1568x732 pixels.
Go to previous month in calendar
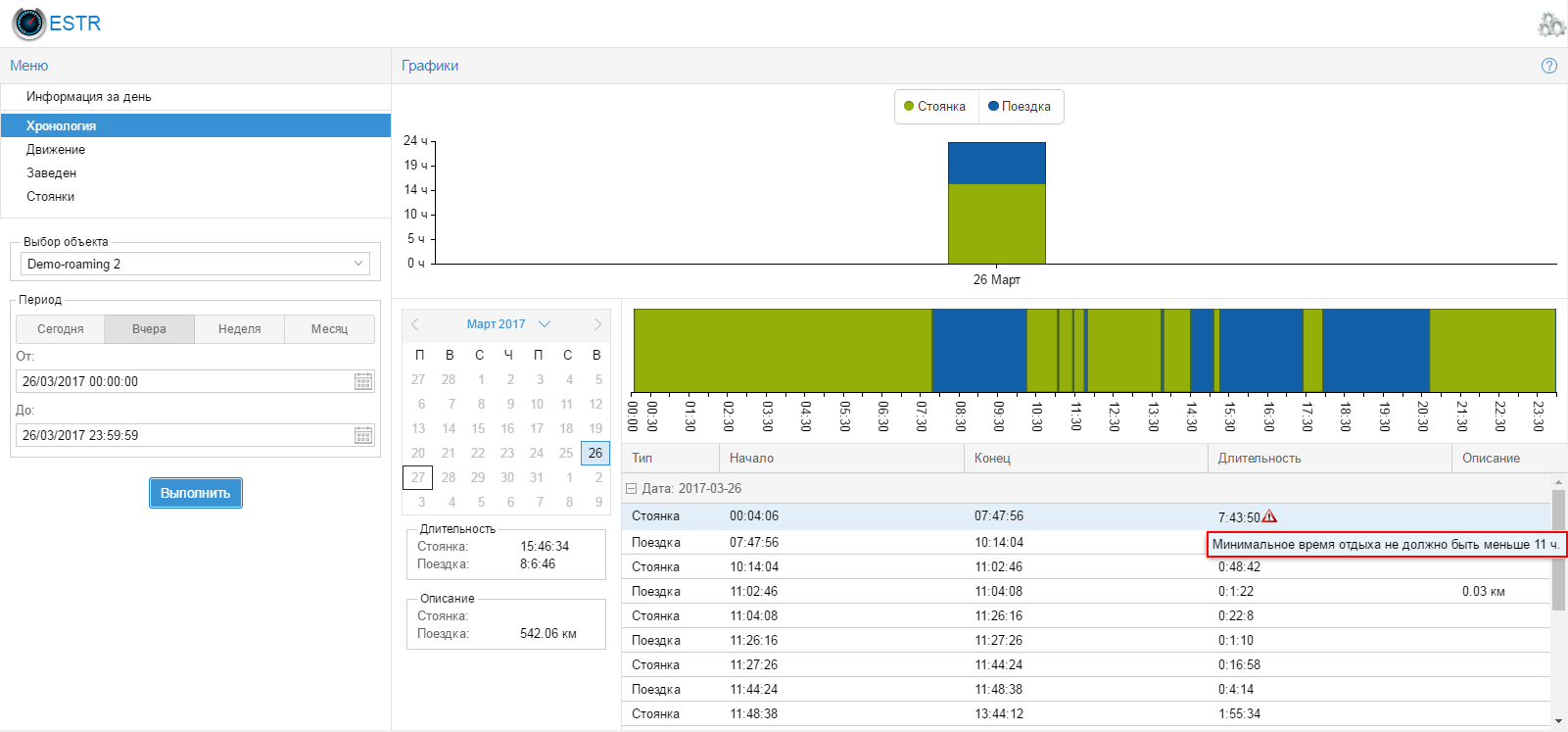415,324
